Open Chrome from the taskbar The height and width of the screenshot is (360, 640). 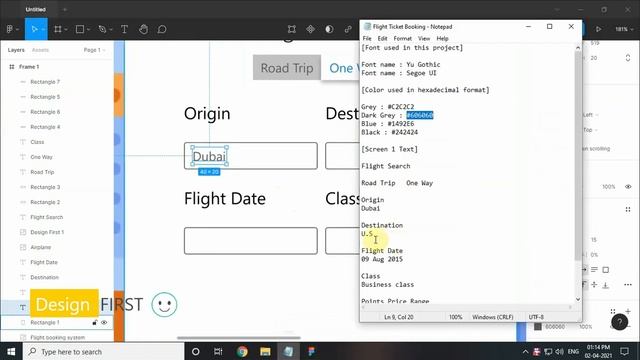[242, 351]
